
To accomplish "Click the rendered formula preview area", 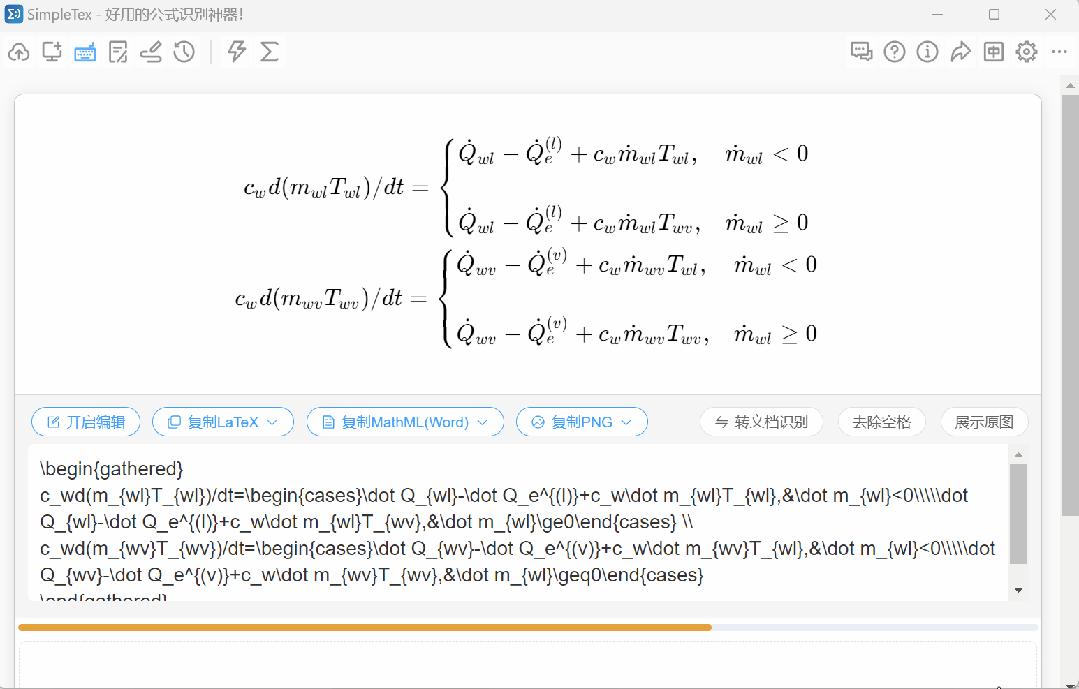I will [x=528, y=244].
